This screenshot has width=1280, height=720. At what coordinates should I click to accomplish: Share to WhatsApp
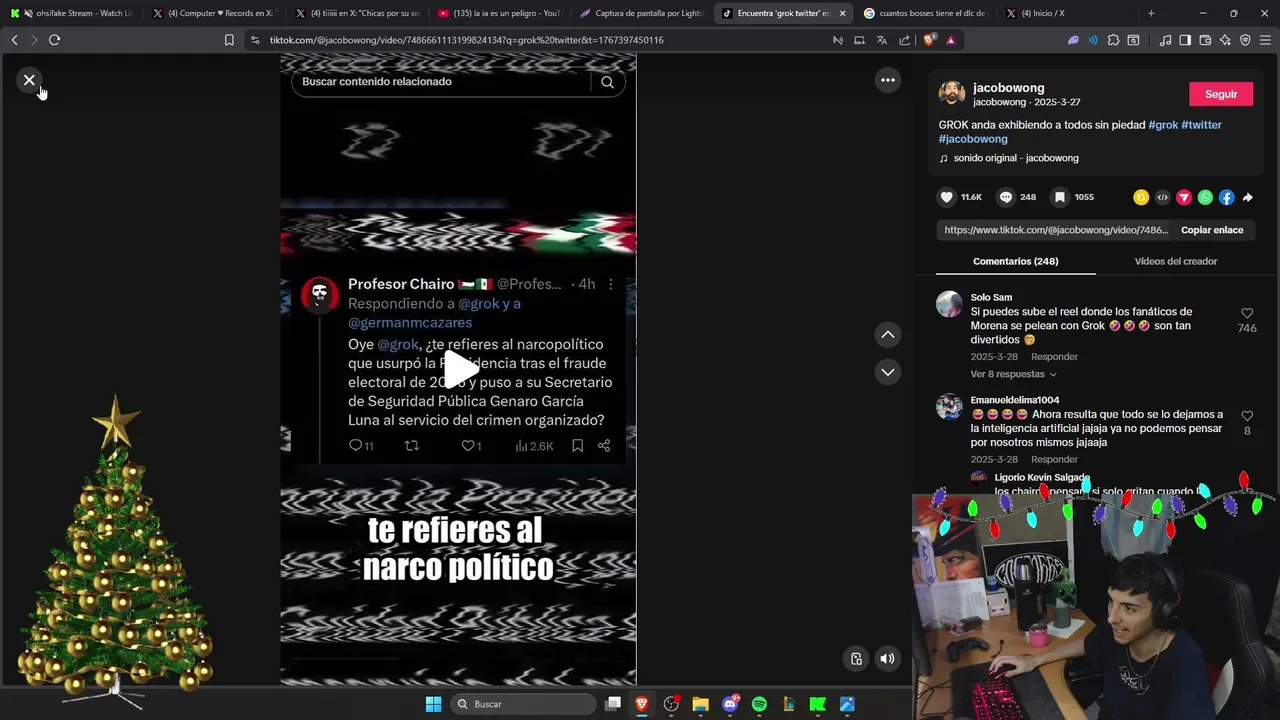pyautogui.click(x=1205, y=198)
